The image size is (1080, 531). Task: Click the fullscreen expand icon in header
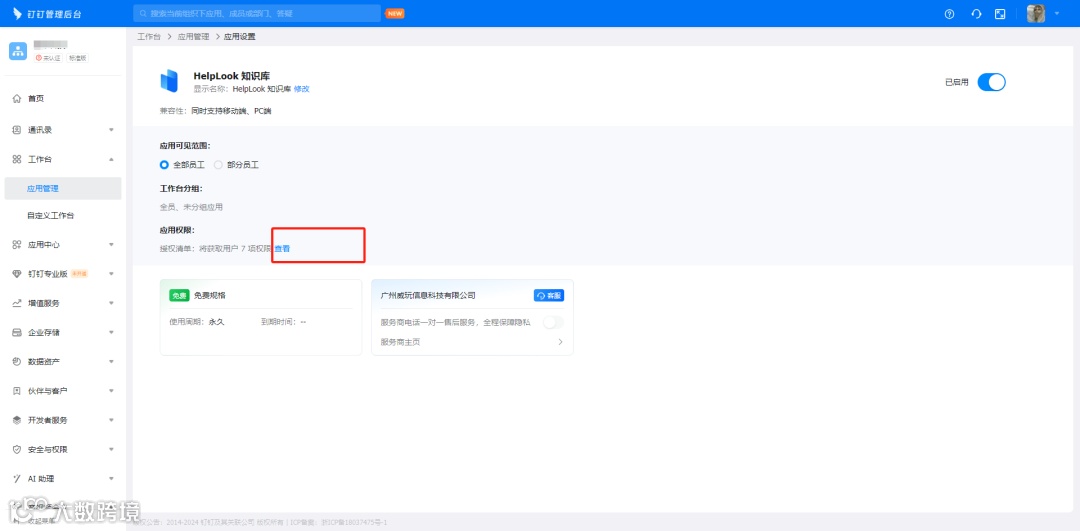1000,14
